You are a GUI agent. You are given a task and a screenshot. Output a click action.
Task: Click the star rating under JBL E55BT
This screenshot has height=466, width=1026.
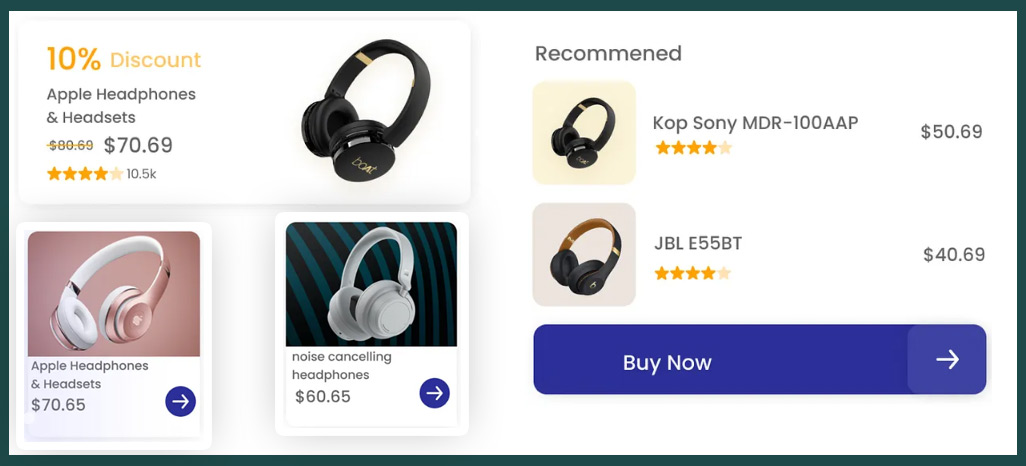click(x=693, y=272)
